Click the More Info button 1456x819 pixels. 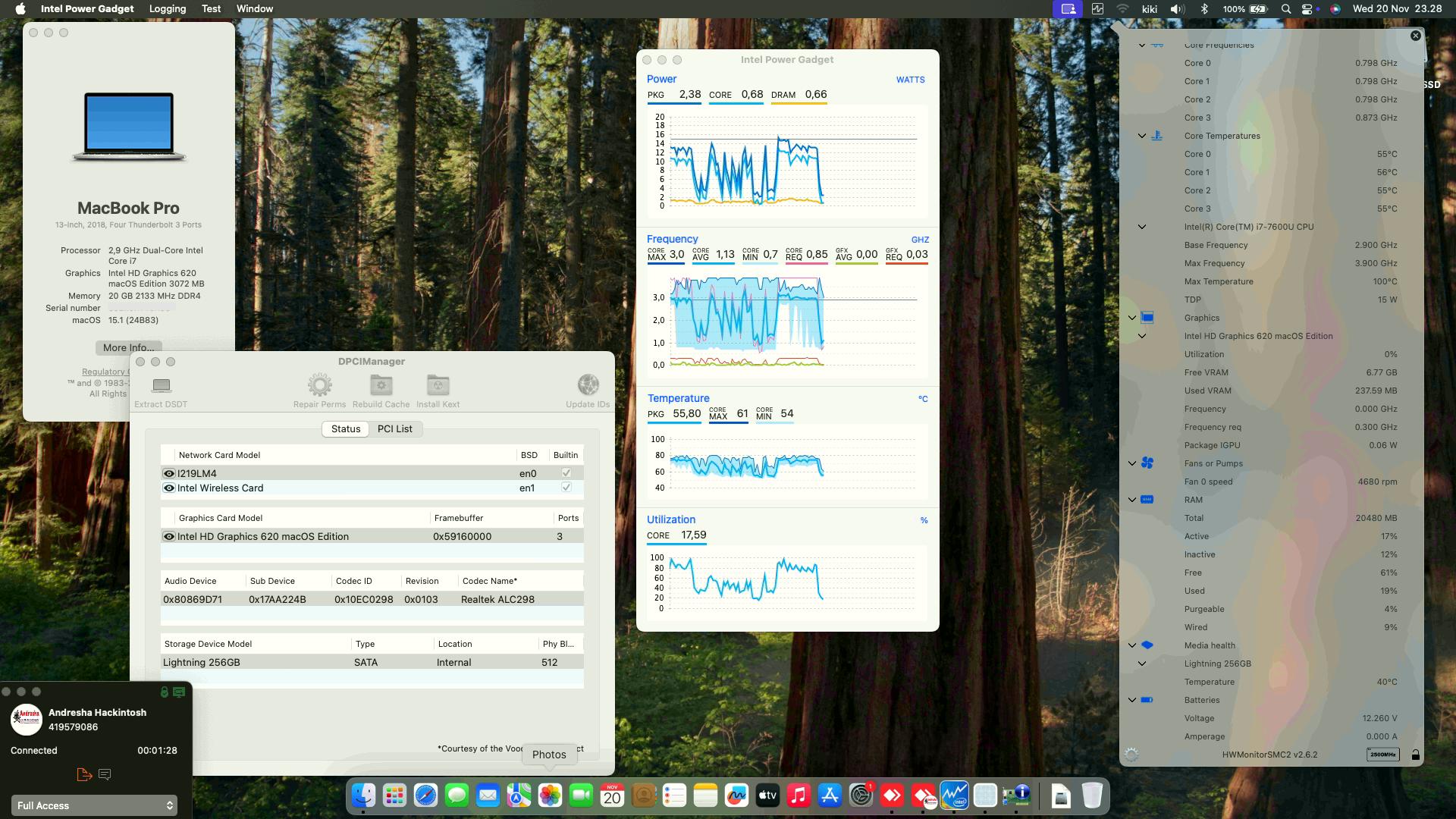tap(128, 347)
